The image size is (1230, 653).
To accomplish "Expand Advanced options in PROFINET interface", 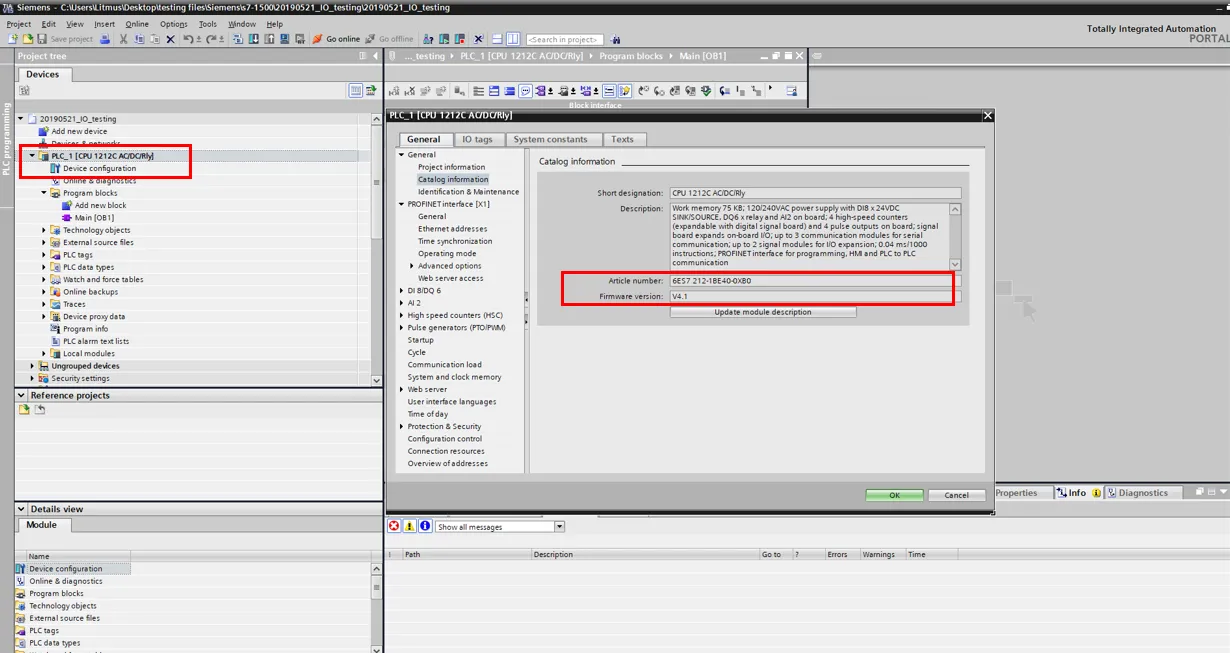I will 412,266.
